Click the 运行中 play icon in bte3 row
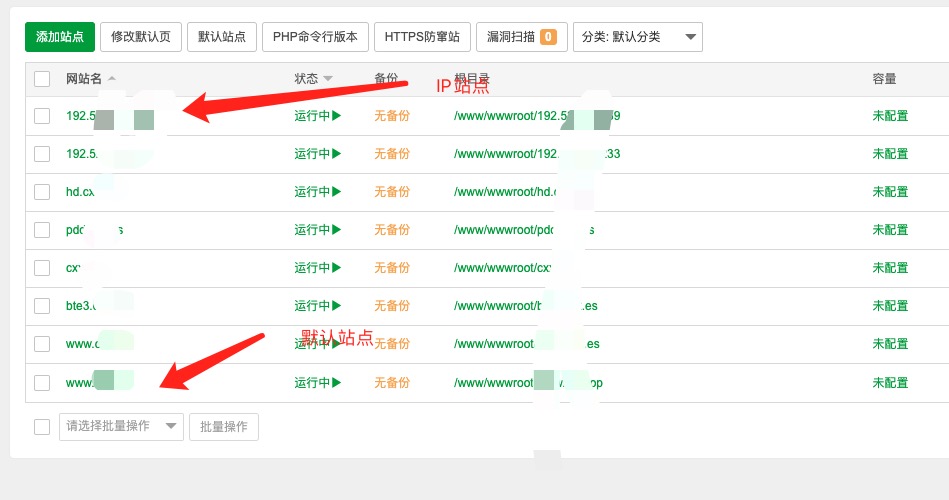949x500 pixels. 337,306
